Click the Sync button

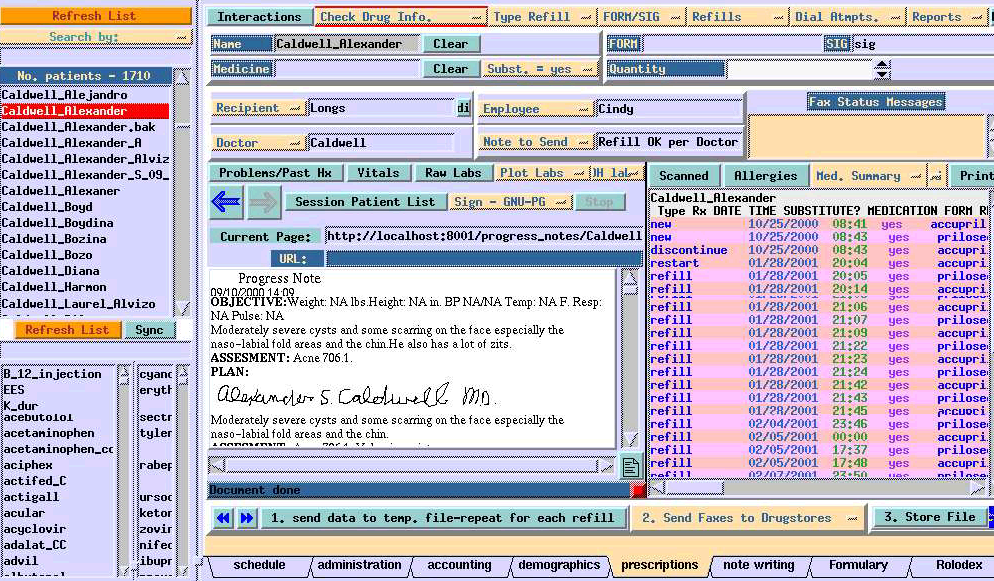tap(149, 330)
